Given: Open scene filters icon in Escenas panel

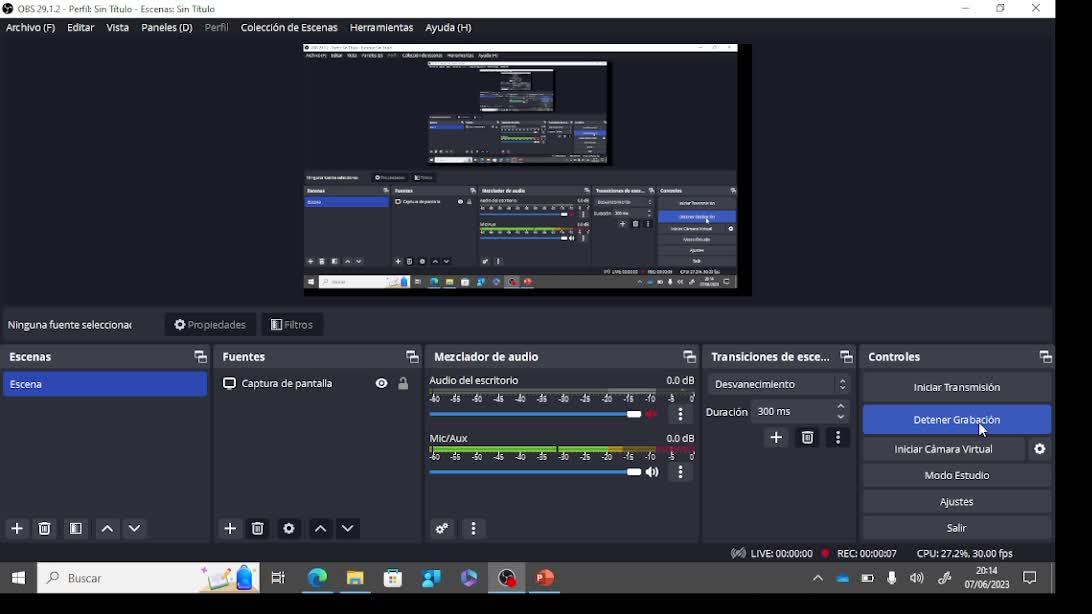Looking at the screenshot, I should coord(76,529).
